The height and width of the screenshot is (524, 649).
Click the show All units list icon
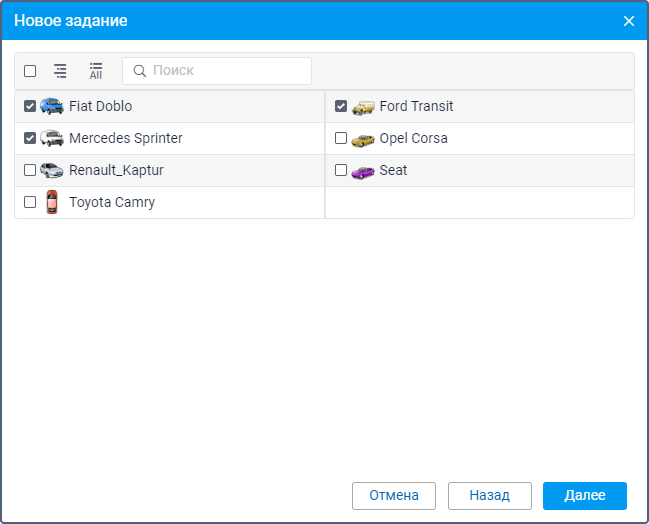click(x=96, y=71)
